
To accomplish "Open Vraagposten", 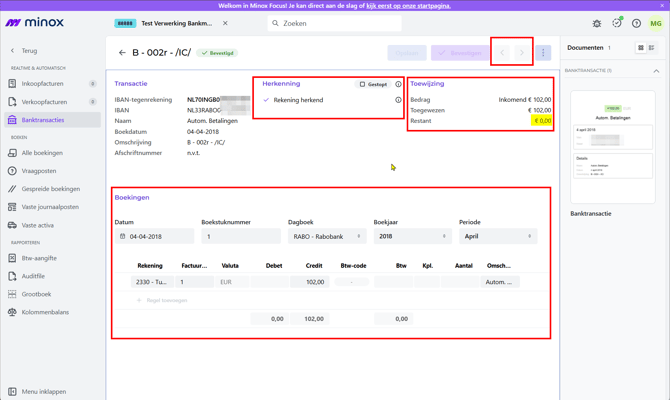I will (x=38, y=171).
